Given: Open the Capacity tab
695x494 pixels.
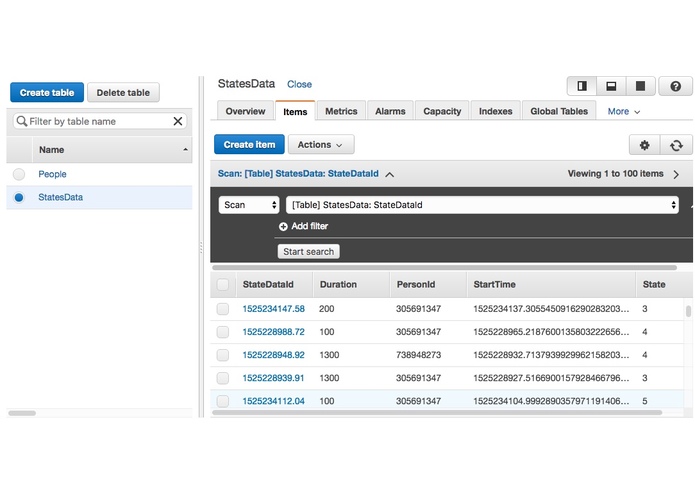Looking at the screenshot, I should click(x=442, y=111).
